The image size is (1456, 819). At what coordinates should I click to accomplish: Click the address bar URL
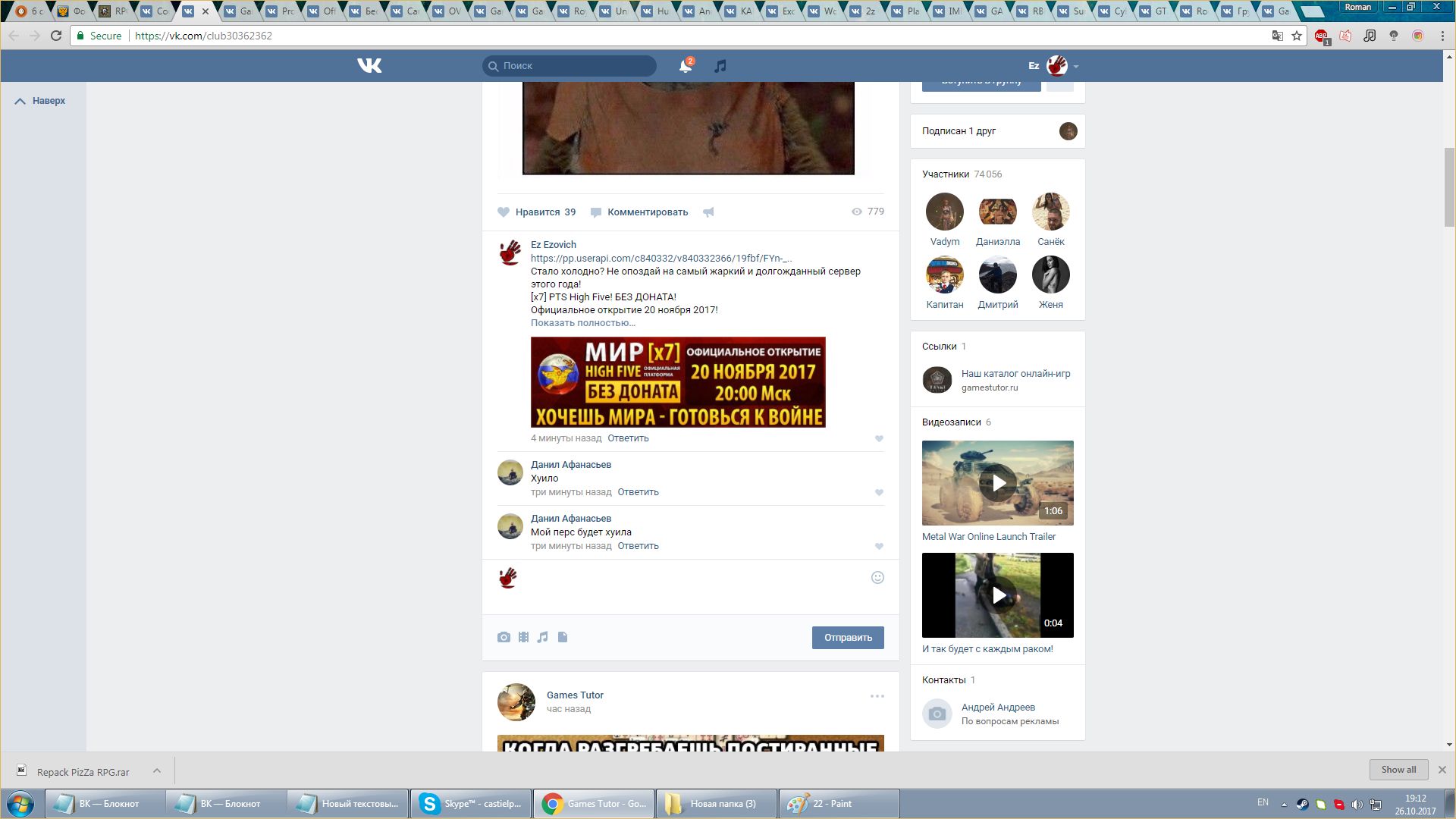coord(203,36)
